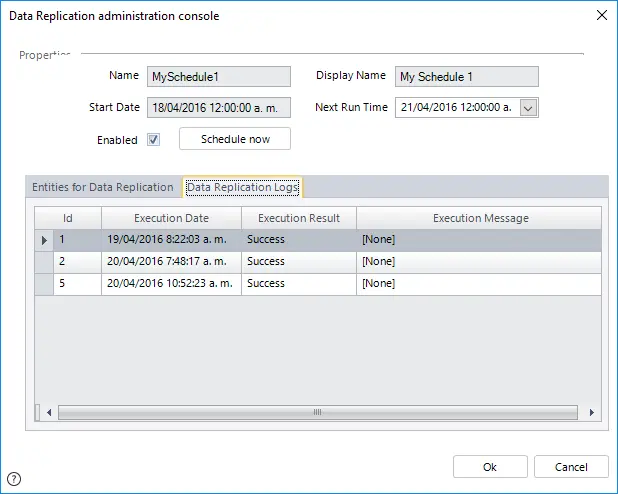
Task: Click the Next Run Time date value
Action: (x=457, y=108)
